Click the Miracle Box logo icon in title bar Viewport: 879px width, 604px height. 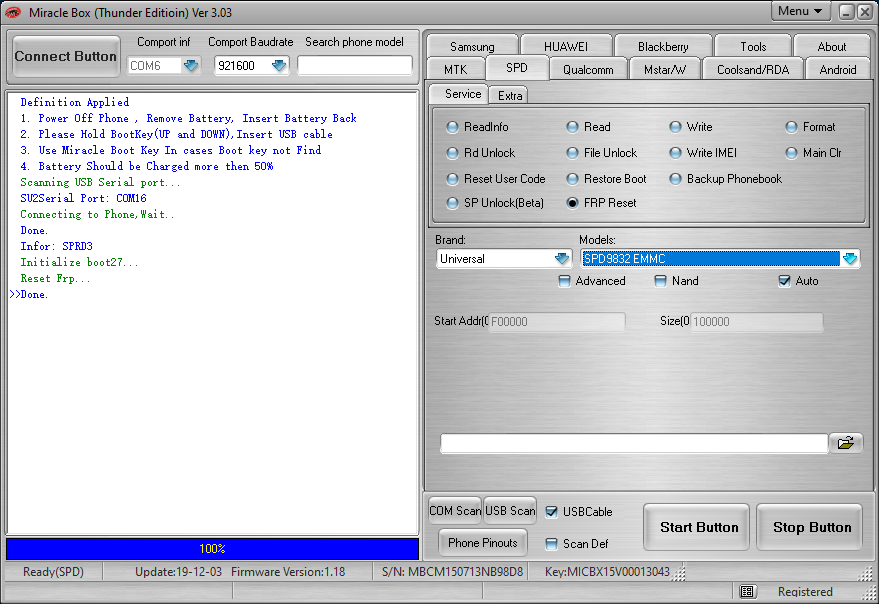tap(13, 12)
